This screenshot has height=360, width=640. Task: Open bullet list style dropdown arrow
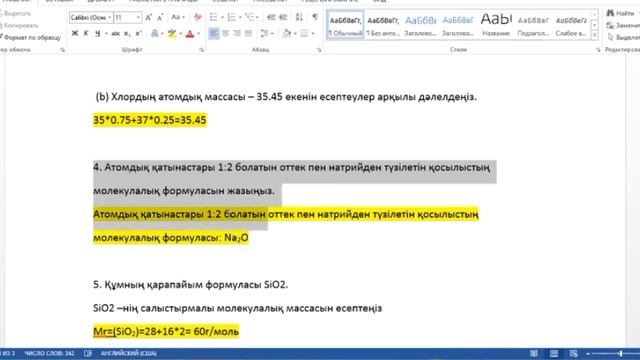[222, 18]
